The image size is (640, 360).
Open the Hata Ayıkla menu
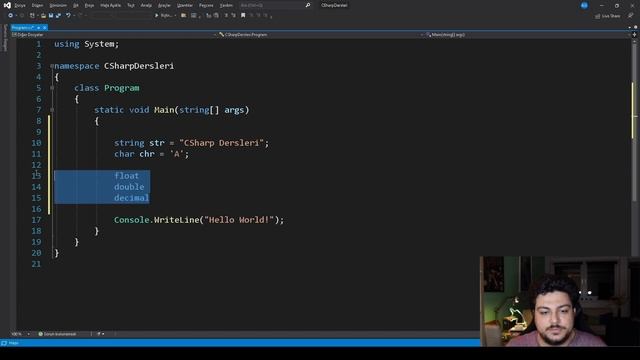(110, 5)
